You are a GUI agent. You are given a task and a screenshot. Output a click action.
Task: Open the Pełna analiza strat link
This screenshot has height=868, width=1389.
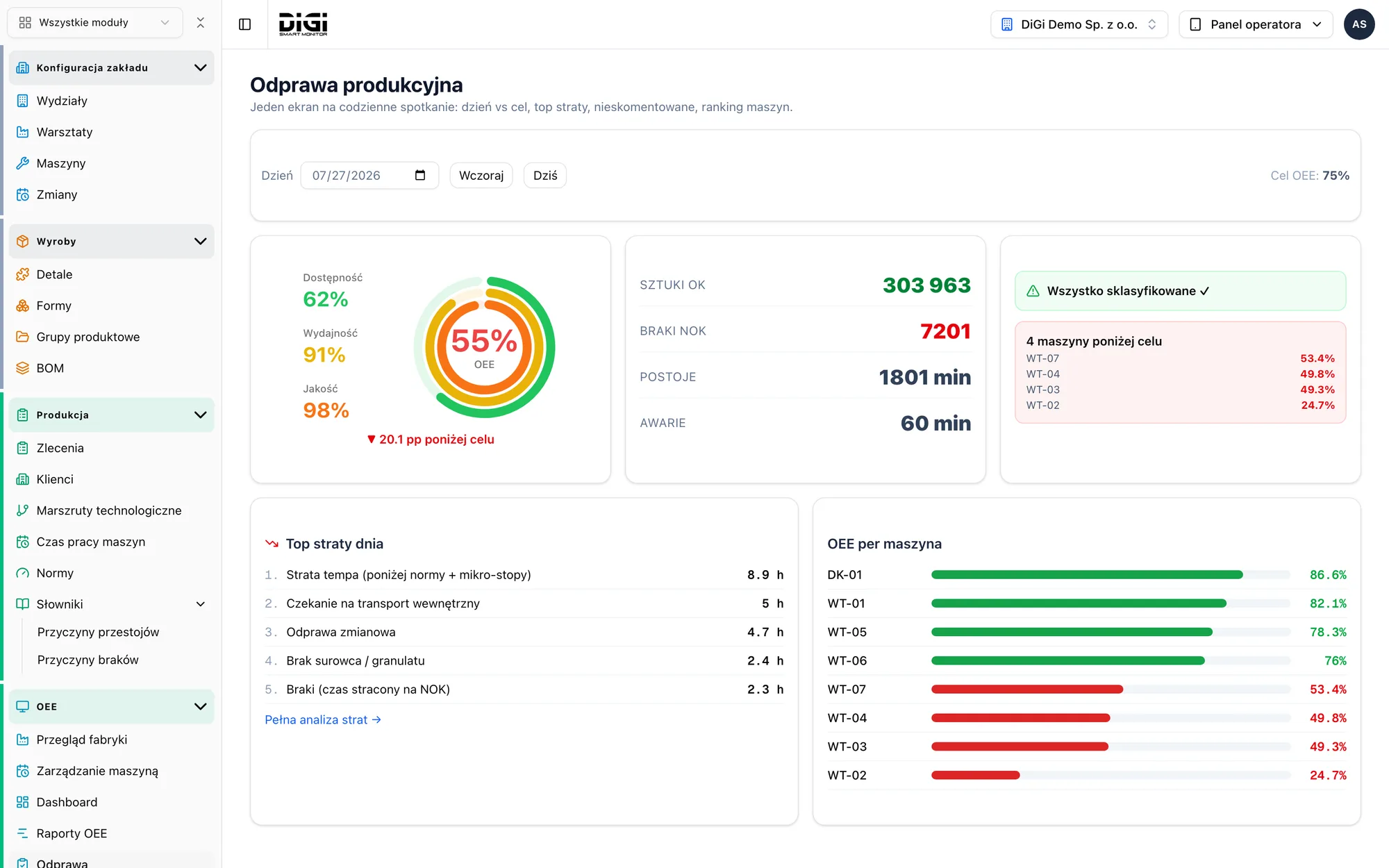323,719
